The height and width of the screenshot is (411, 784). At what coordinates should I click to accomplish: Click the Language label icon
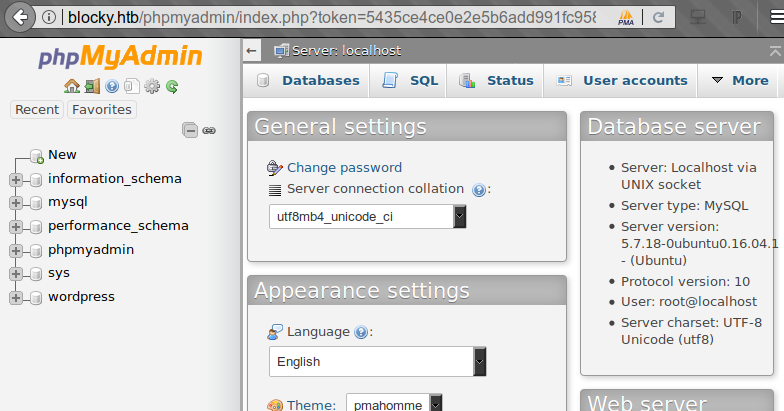point(274,332)
